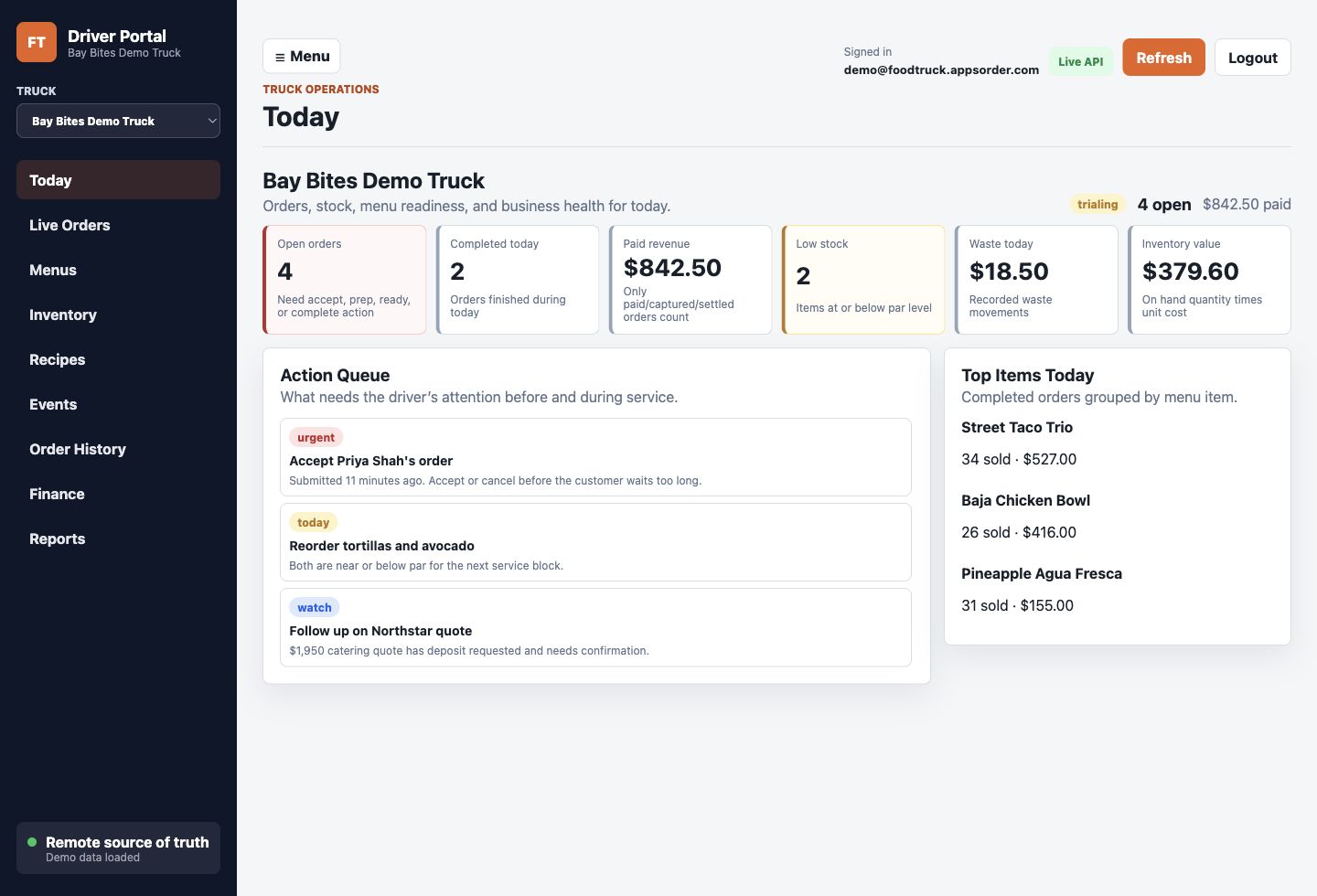This screenshot has width=1317, height=896.
Task: Click the Action Queue heading
Action: 335,375
